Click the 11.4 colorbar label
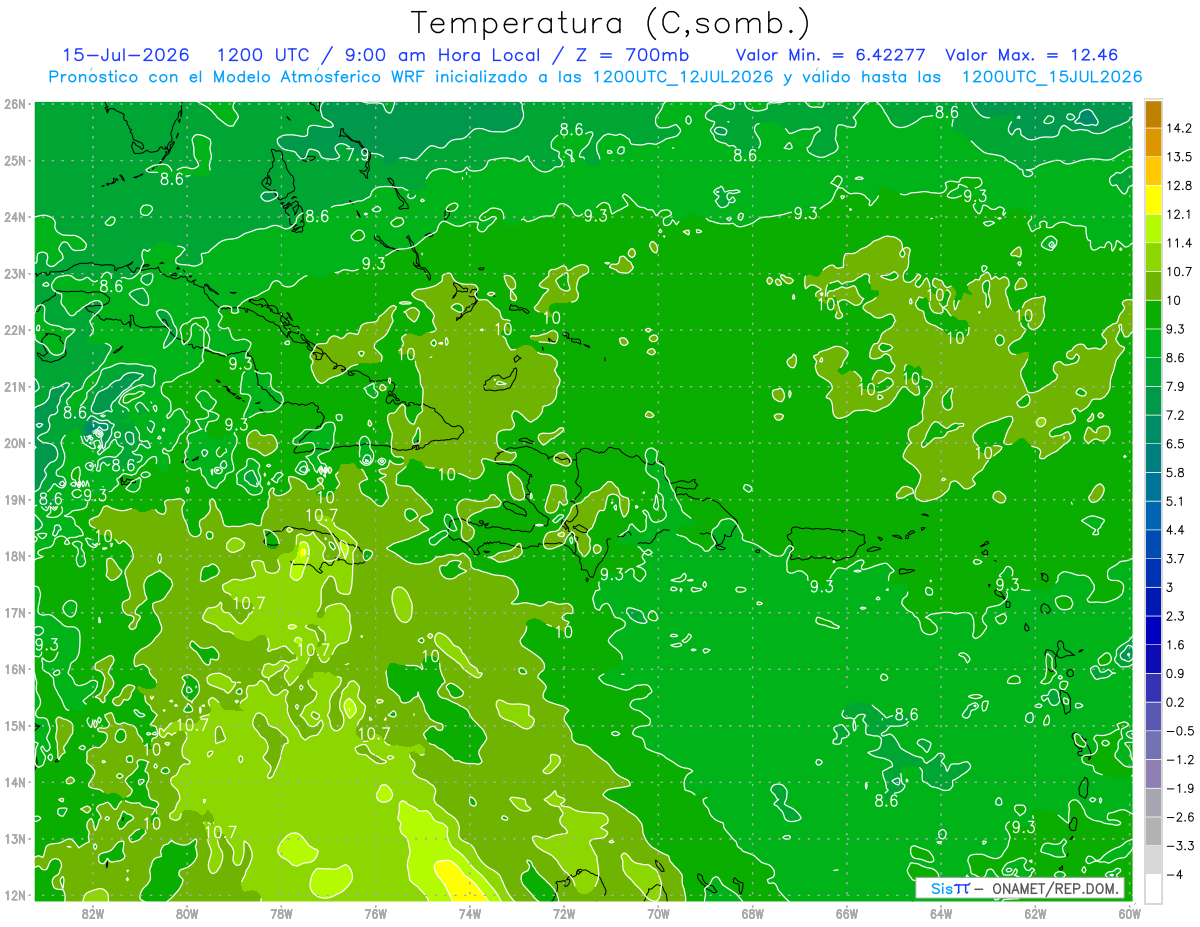 pos(1178,243)
